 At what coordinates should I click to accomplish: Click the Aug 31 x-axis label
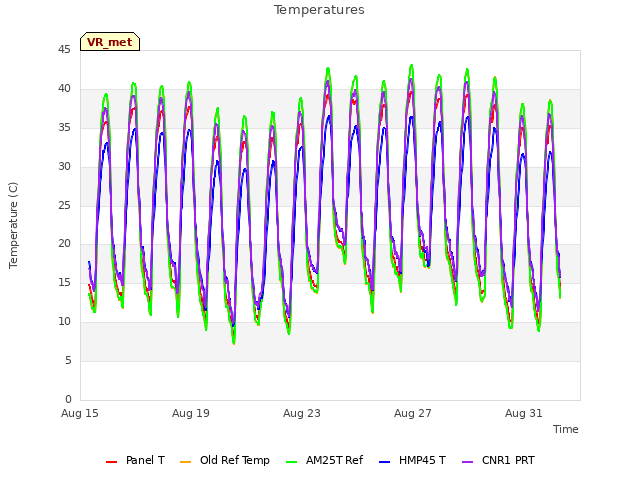pos(524,413)
